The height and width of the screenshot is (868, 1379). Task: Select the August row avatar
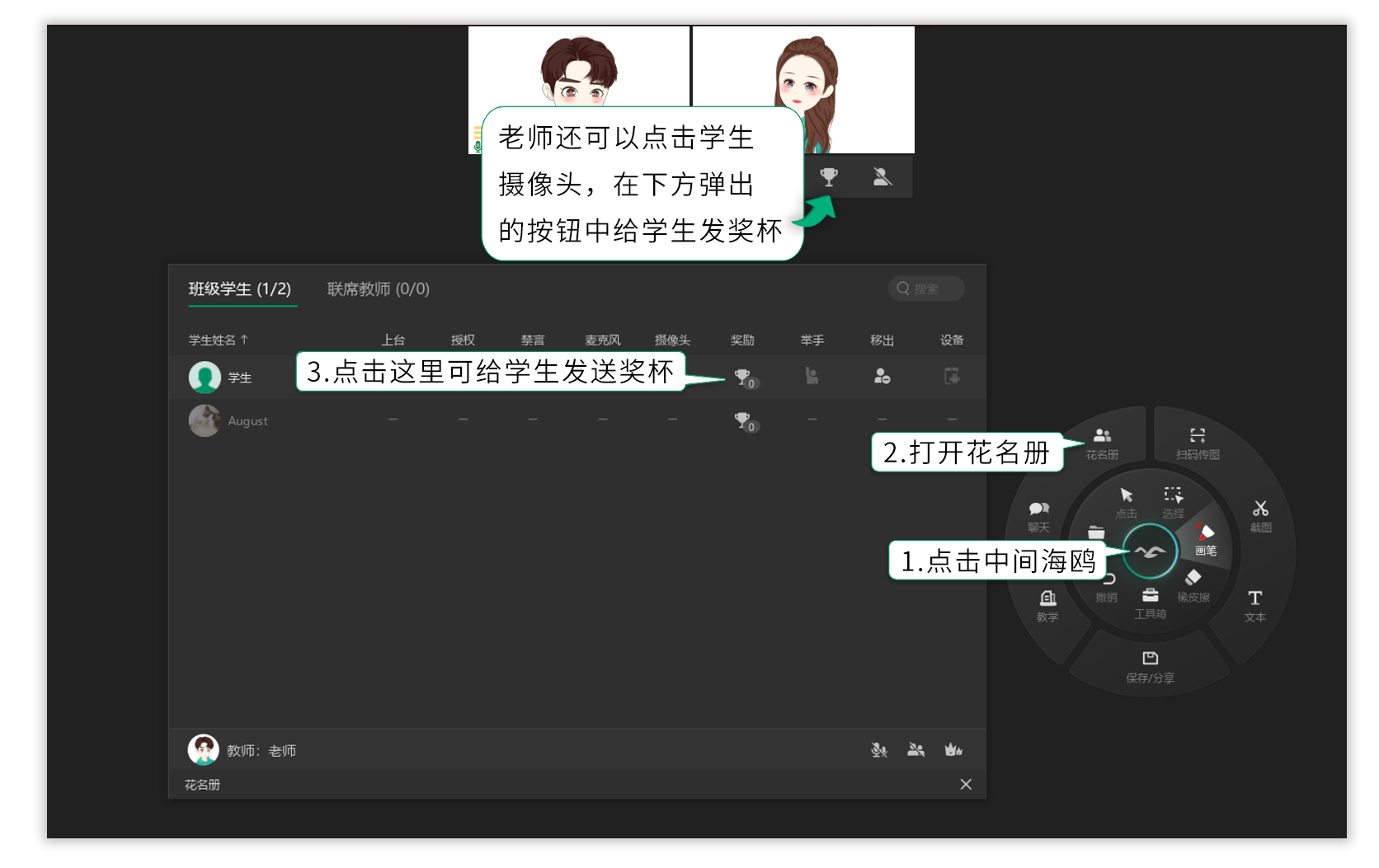[205, 420]
